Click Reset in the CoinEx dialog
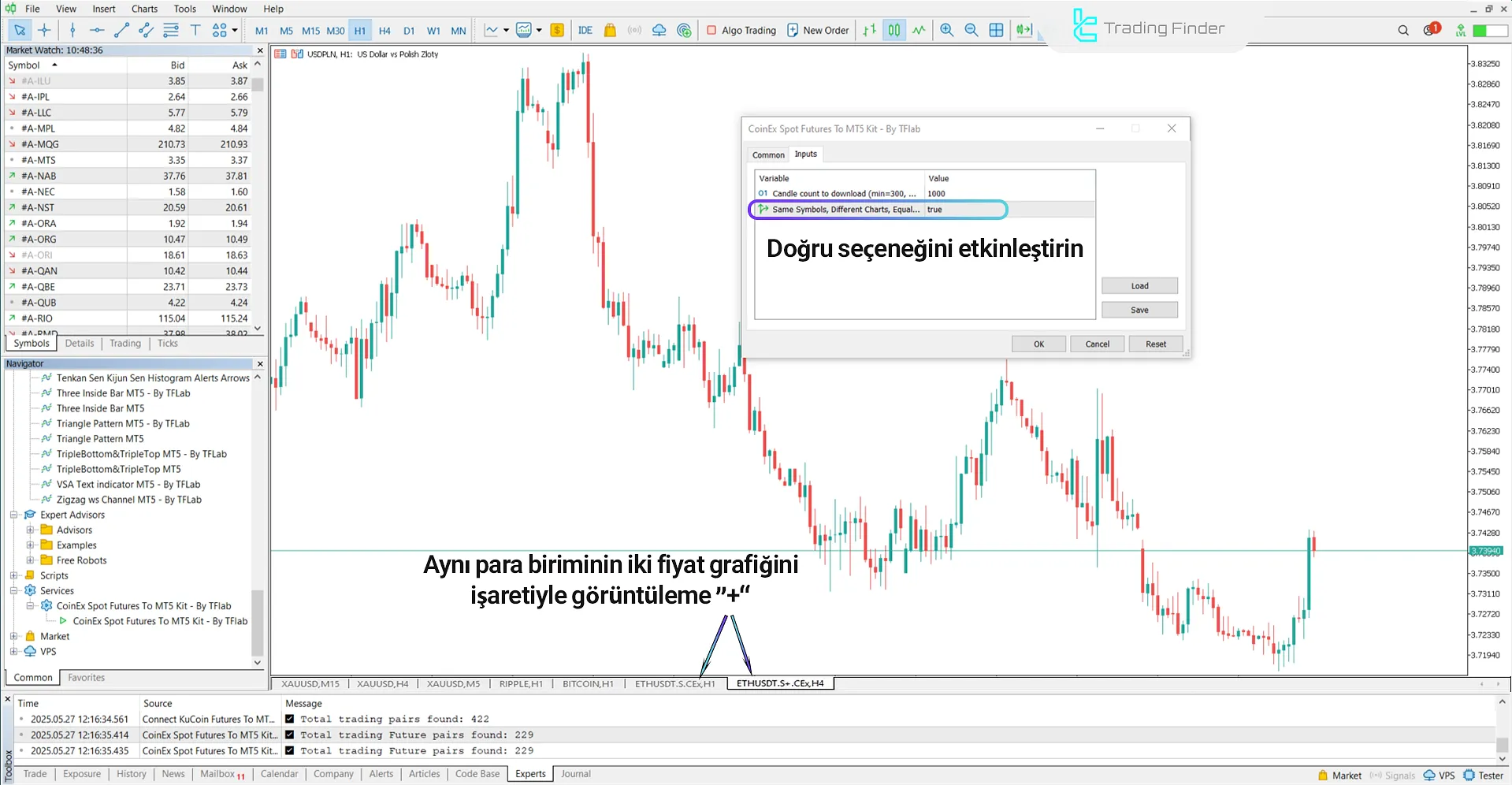 1156,344
